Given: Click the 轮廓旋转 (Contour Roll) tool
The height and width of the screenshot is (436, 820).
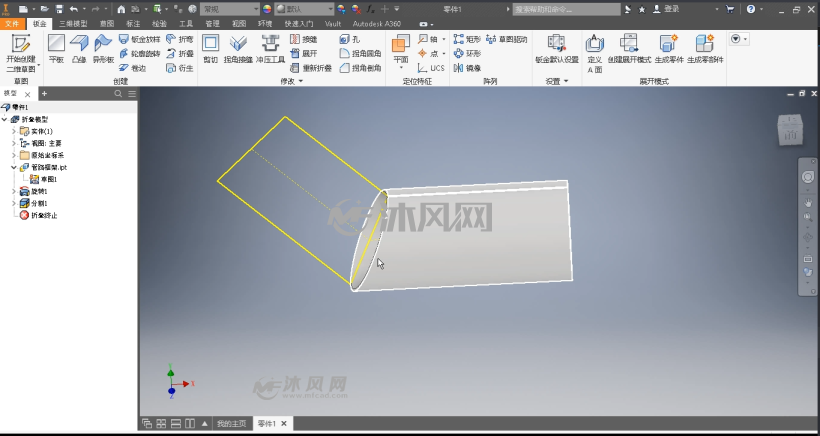Looking at the screenshot, I should pos(139,53).
